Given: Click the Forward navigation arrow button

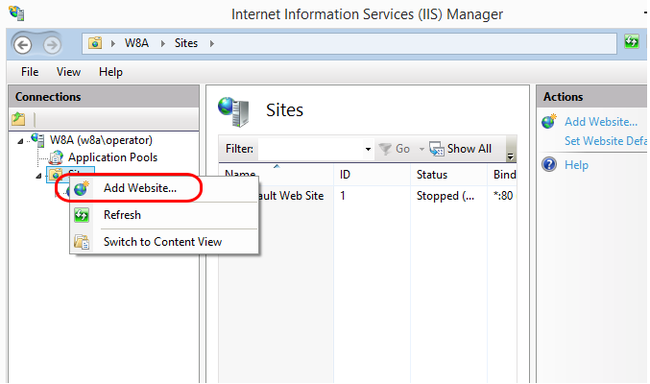Looking at the screenshot, I should coord(51,45).
